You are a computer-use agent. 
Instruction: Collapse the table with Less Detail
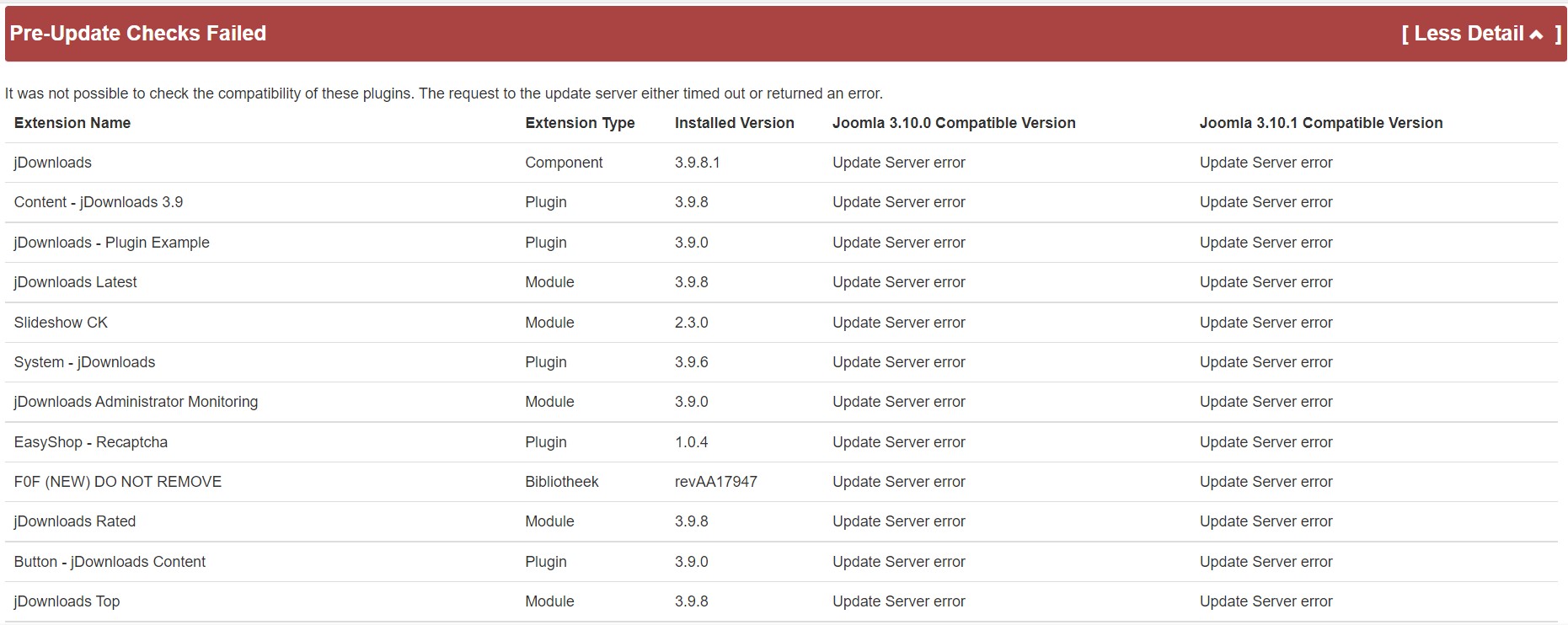pos(1481,34)
